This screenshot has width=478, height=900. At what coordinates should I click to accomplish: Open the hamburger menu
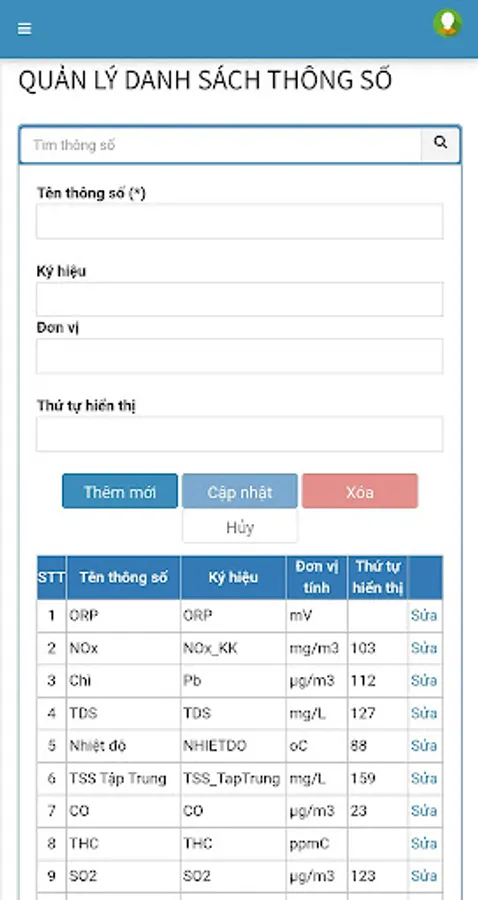point(25,29)
